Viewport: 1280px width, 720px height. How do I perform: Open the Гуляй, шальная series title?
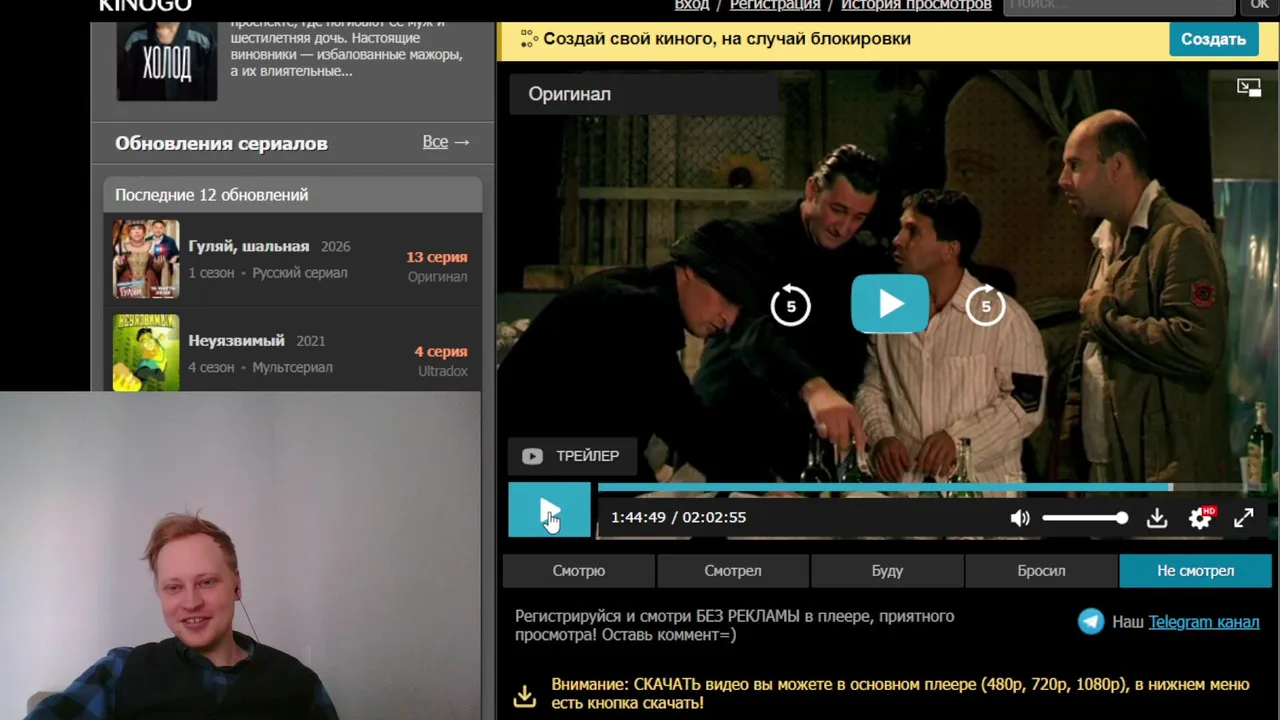tap(249, 246)
